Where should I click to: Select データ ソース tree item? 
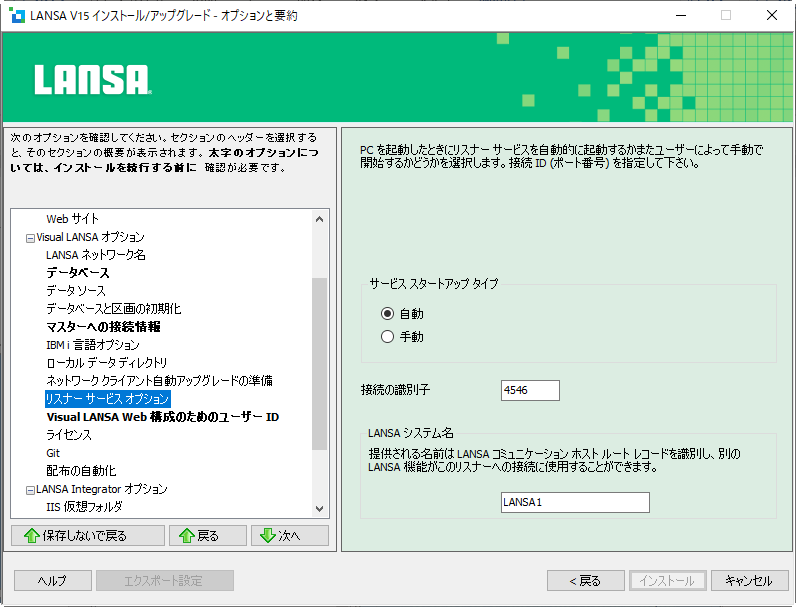(76, 291)
